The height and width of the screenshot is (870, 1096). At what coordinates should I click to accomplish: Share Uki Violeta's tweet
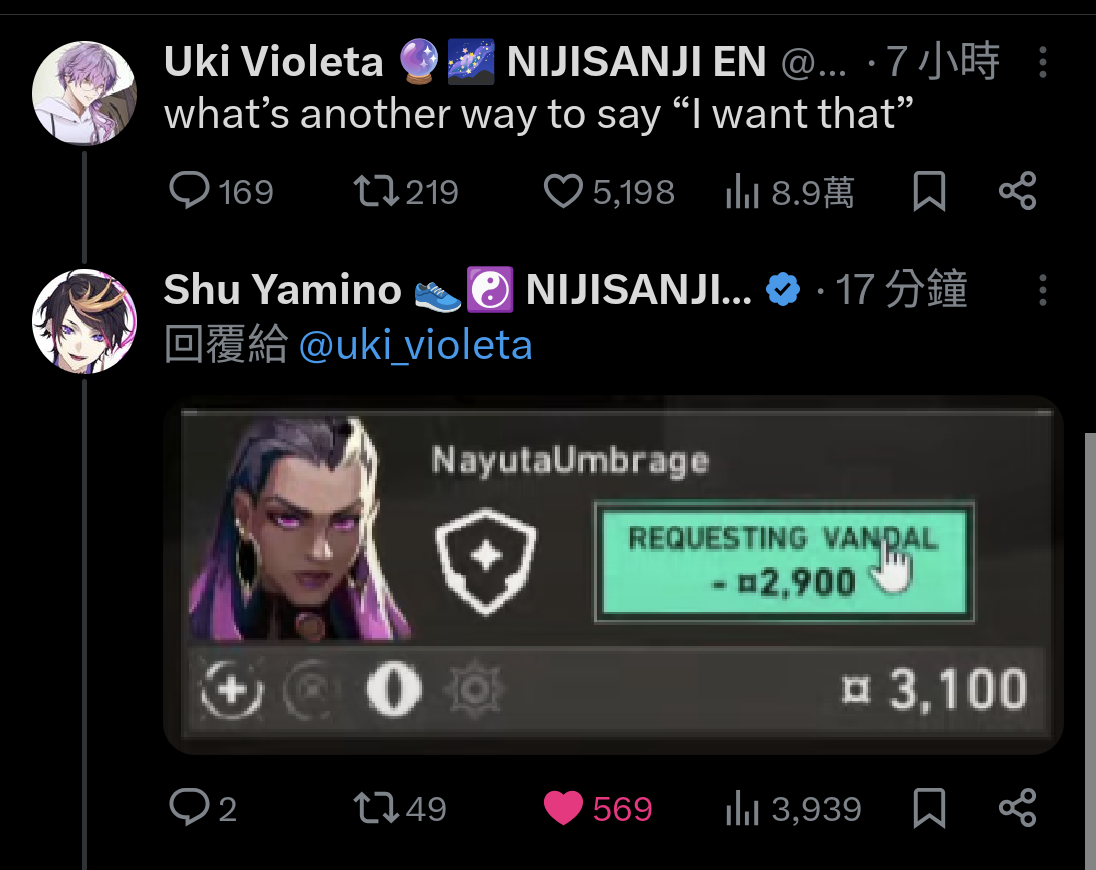(1017, 191)
